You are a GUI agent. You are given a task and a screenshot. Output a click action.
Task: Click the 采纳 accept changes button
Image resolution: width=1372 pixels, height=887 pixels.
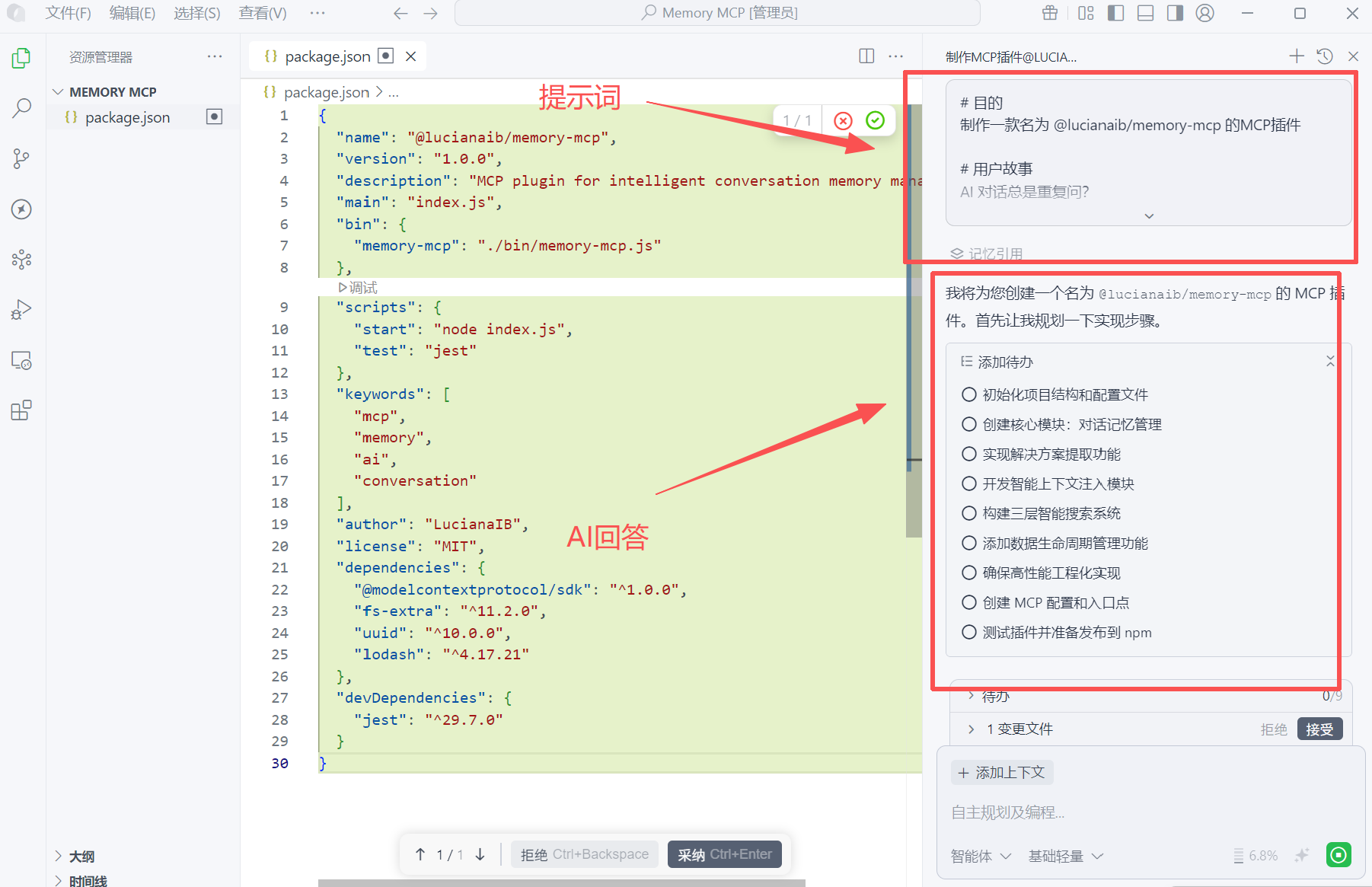pyautogui.click(x=724, y=854)
